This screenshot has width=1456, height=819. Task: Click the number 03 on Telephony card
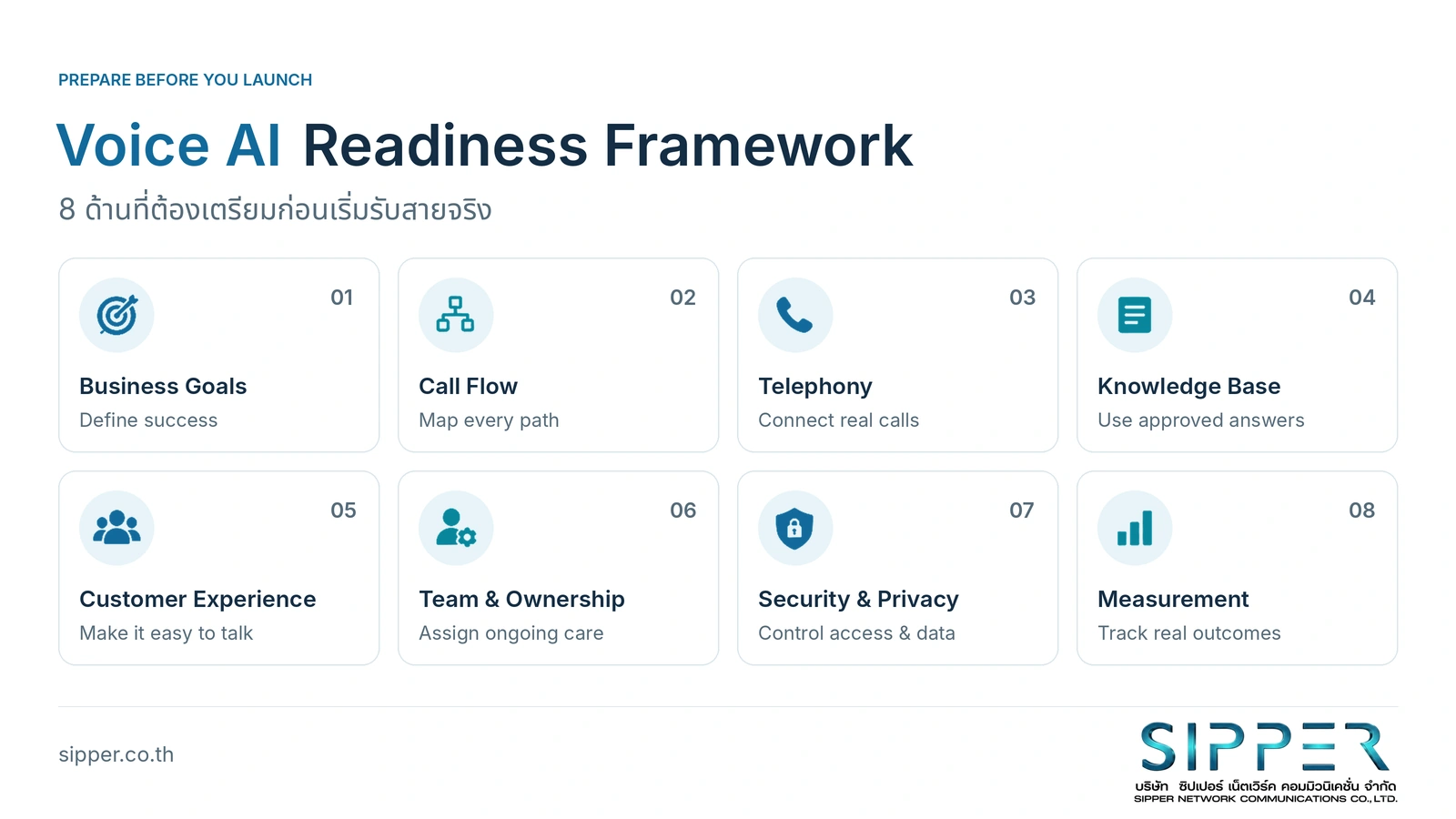(x=1022, y=298)
